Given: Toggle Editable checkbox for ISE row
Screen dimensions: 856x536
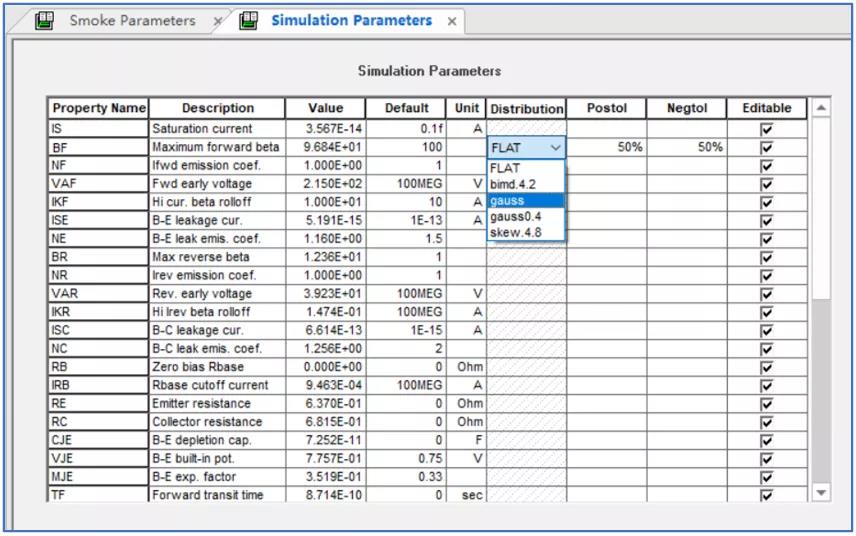Looking at the screenshot, I should click(766, 221).
